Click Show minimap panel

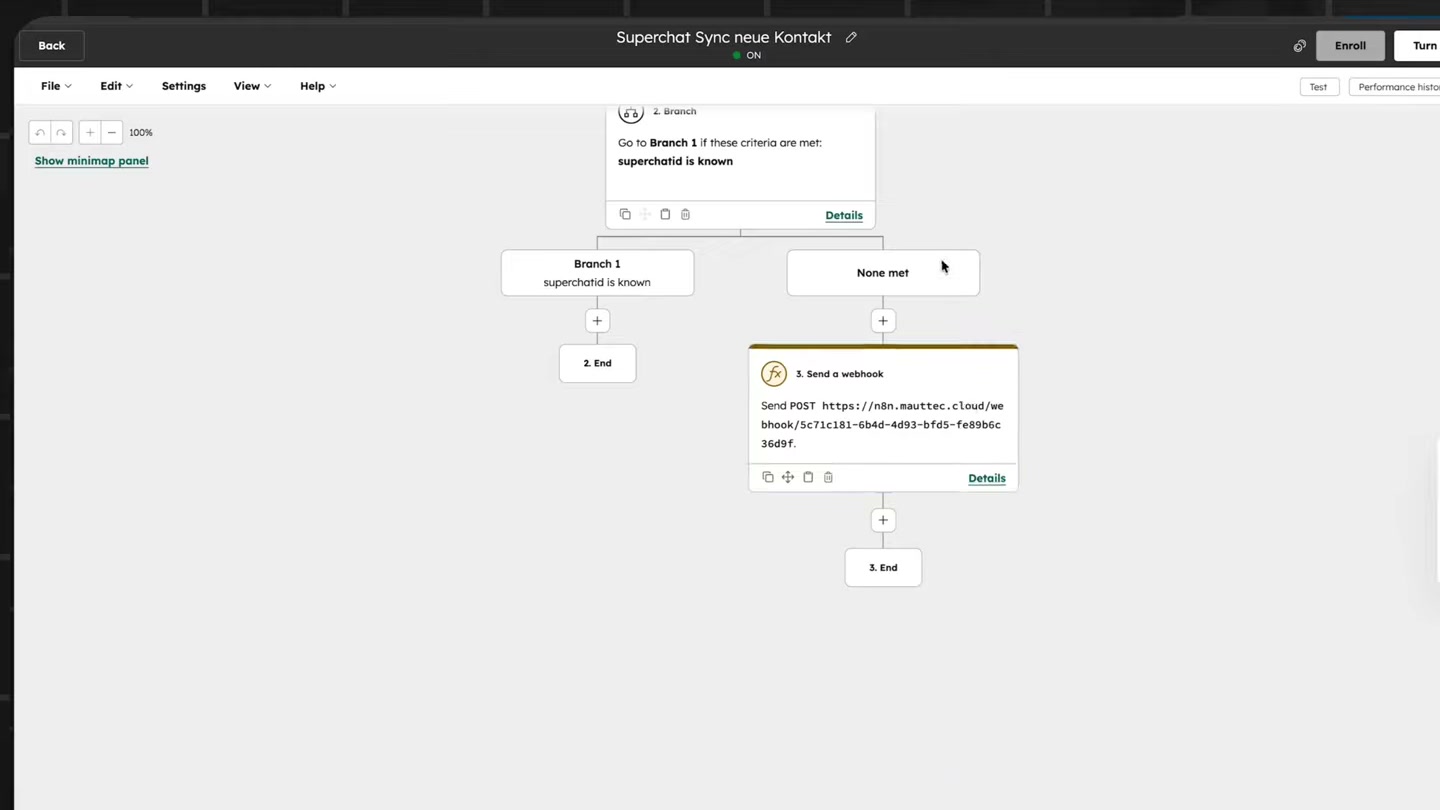click(91, 160)
